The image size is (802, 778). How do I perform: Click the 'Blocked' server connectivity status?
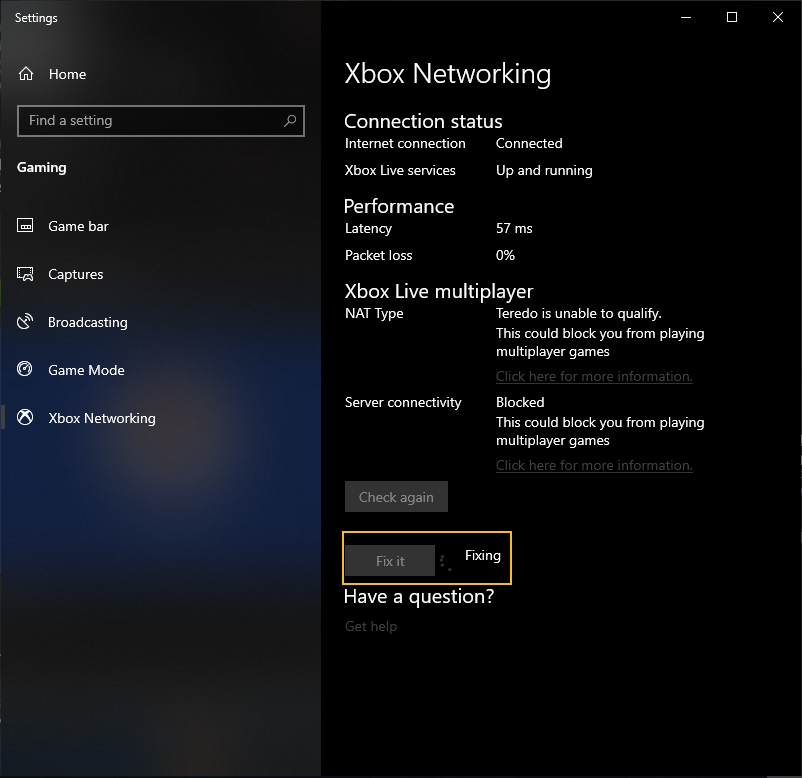pos(520,402)
